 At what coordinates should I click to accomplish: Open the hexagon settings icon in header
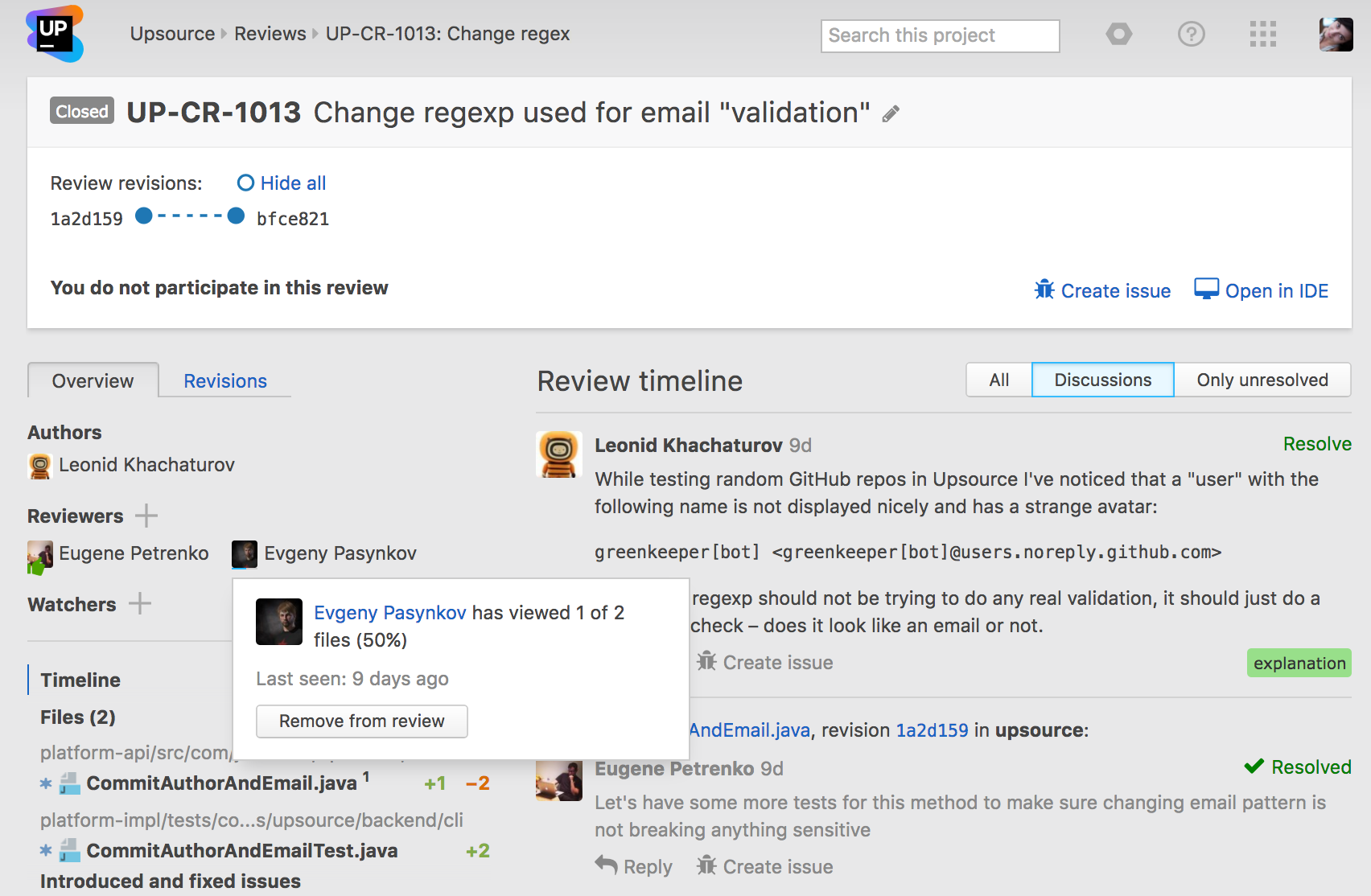1118,34
